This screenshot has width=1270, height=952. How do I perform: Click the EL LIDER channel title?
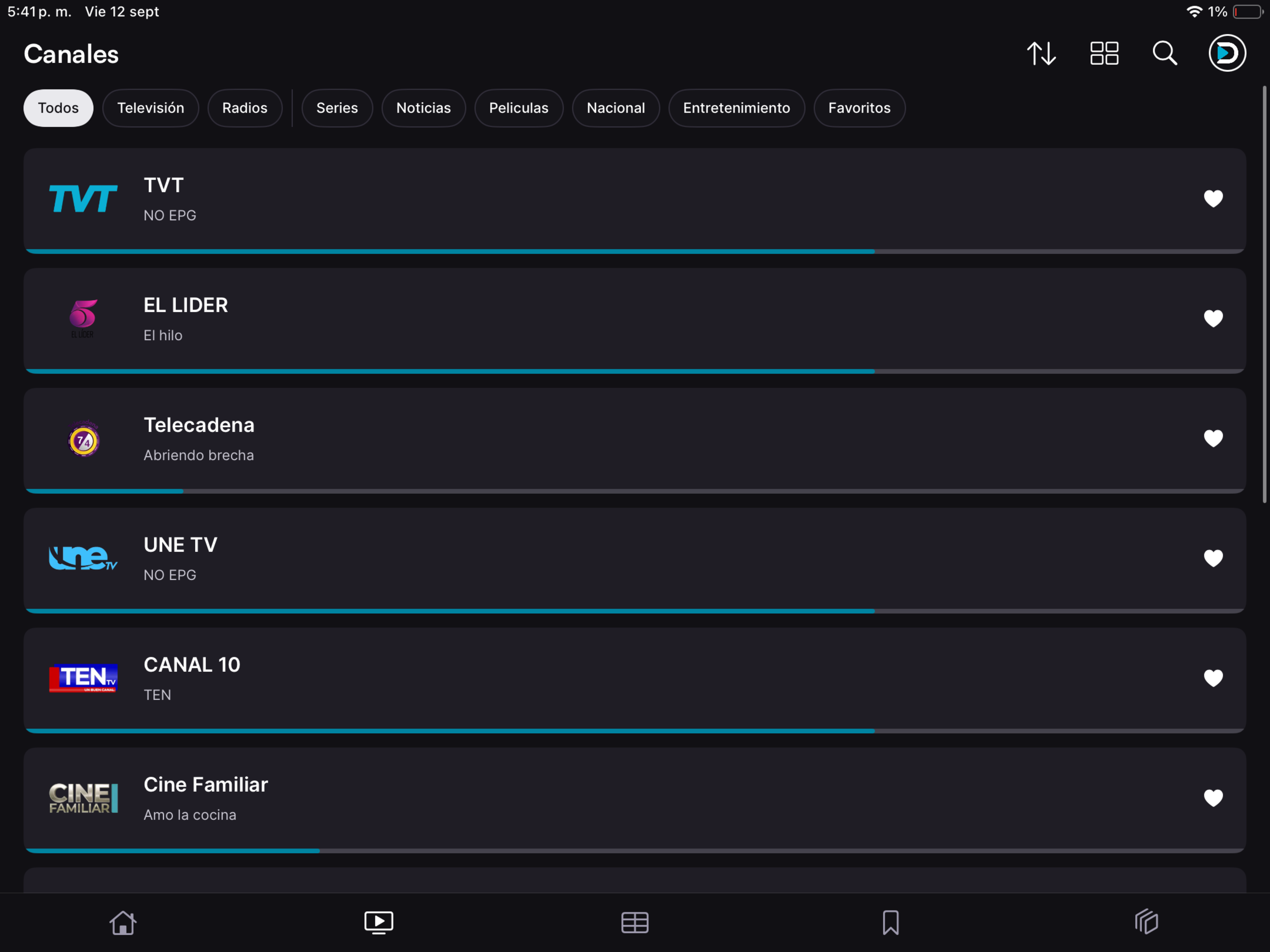point(186,305)
